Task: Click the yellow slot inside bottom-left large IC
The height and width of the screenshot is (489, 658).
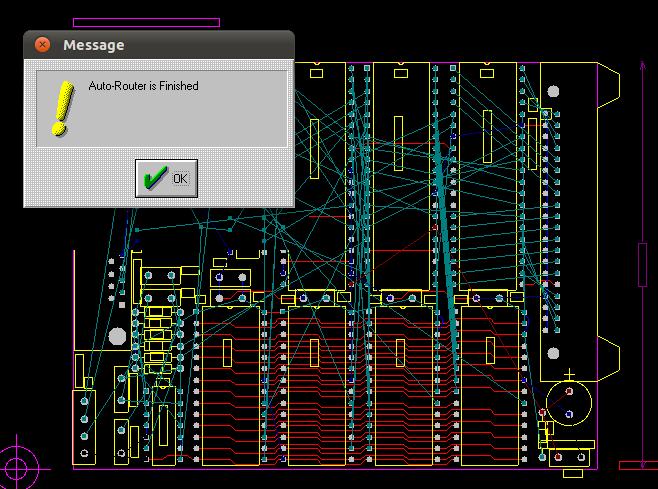Action: [x=227, y=351]
